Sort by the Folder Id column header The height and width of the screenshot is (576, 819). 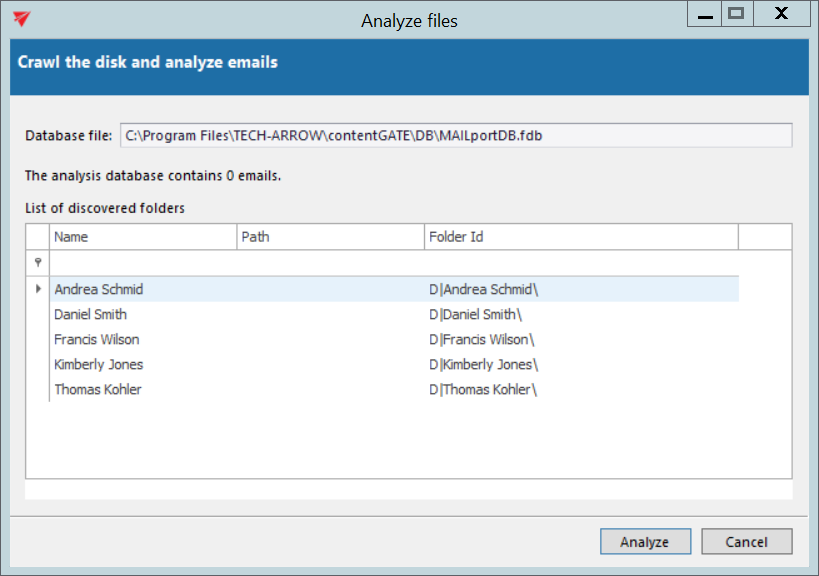click(580, 237)
